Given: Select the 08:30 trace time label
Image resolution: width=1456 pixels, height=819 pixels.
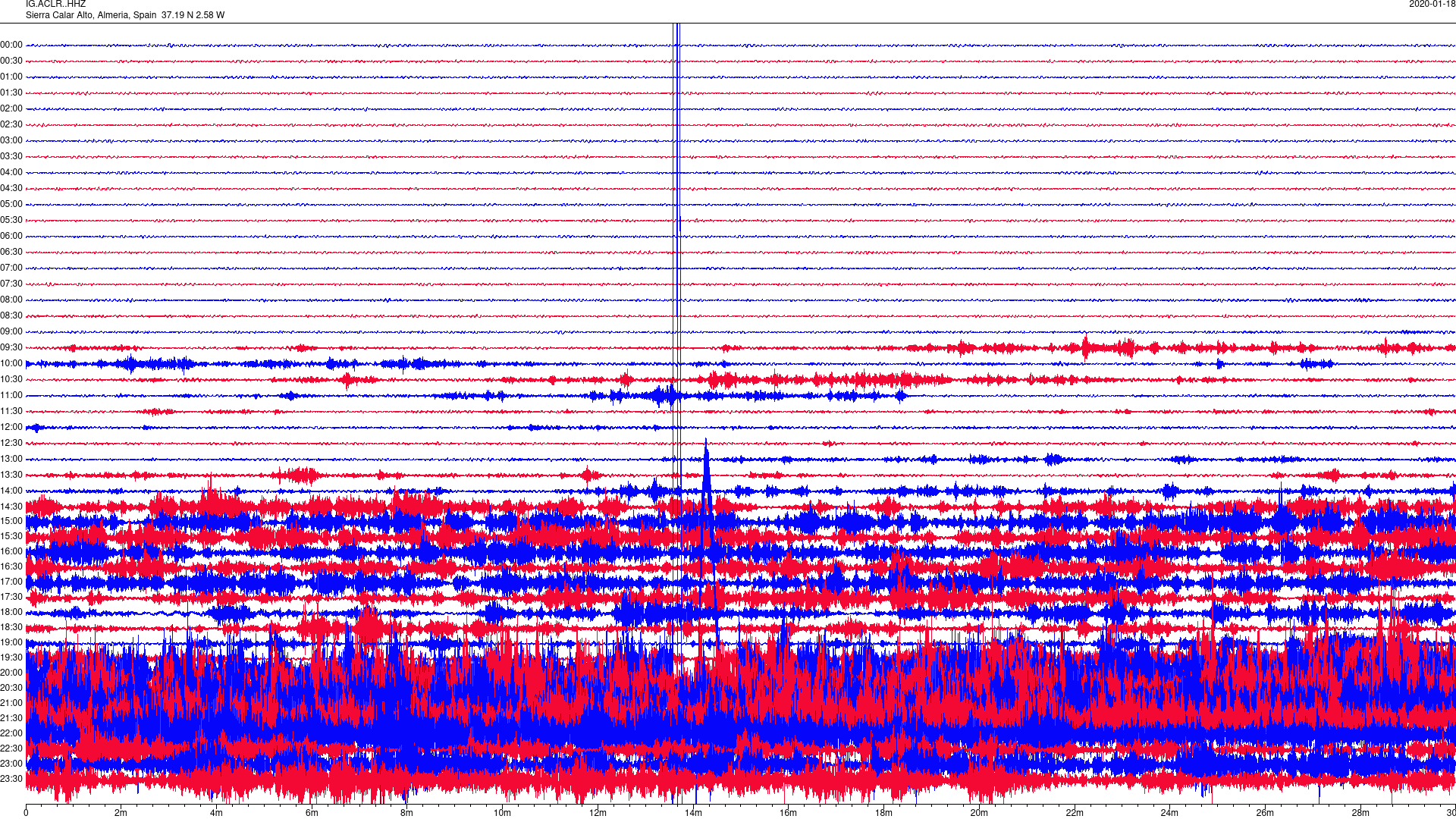Looking at the screenshot, I should click(x=11, y=316).
